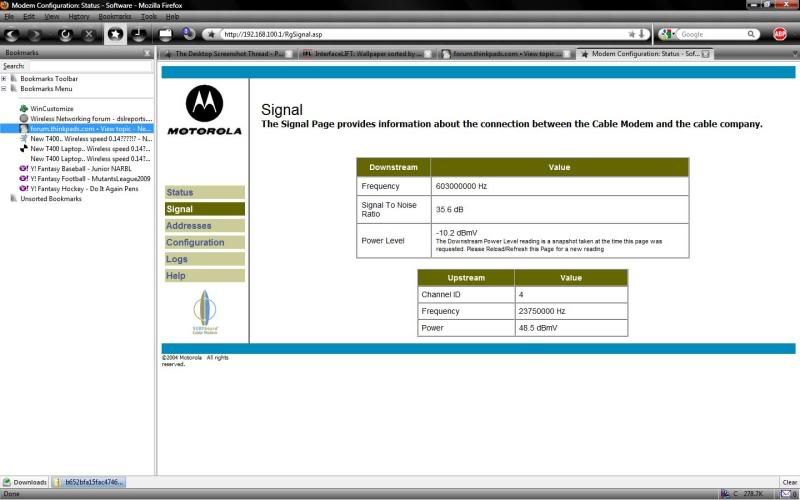Viewport: 800px width, 500px height.
Task: Click the Adblock Plus ABP icon
Action: tap(780, 34)
